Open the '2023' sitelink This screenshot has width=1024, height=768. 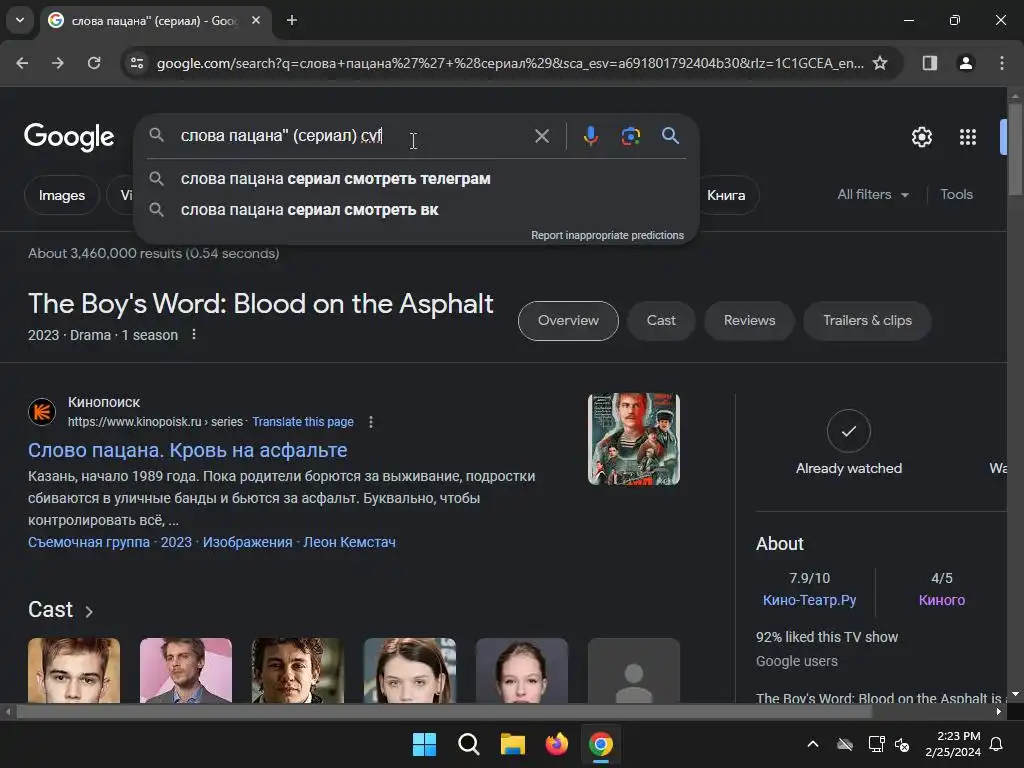176,542
